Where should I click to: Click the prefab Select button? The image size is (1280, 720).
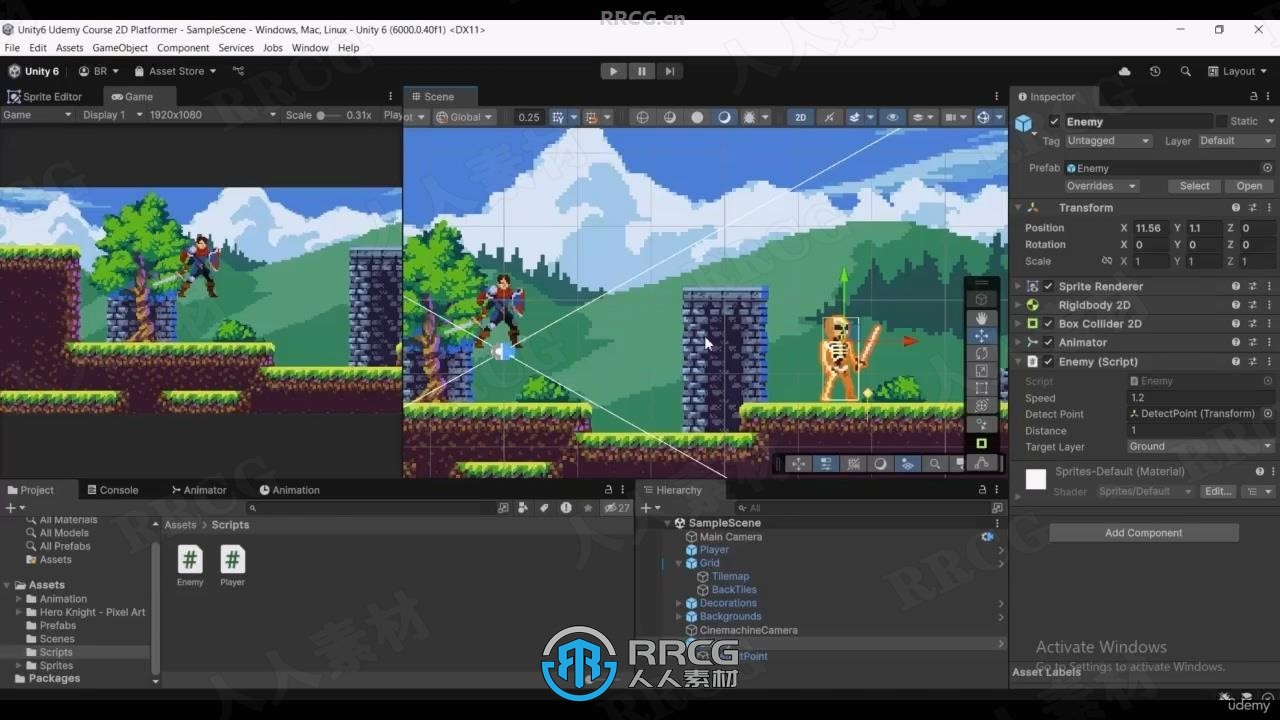[1194, 186]
